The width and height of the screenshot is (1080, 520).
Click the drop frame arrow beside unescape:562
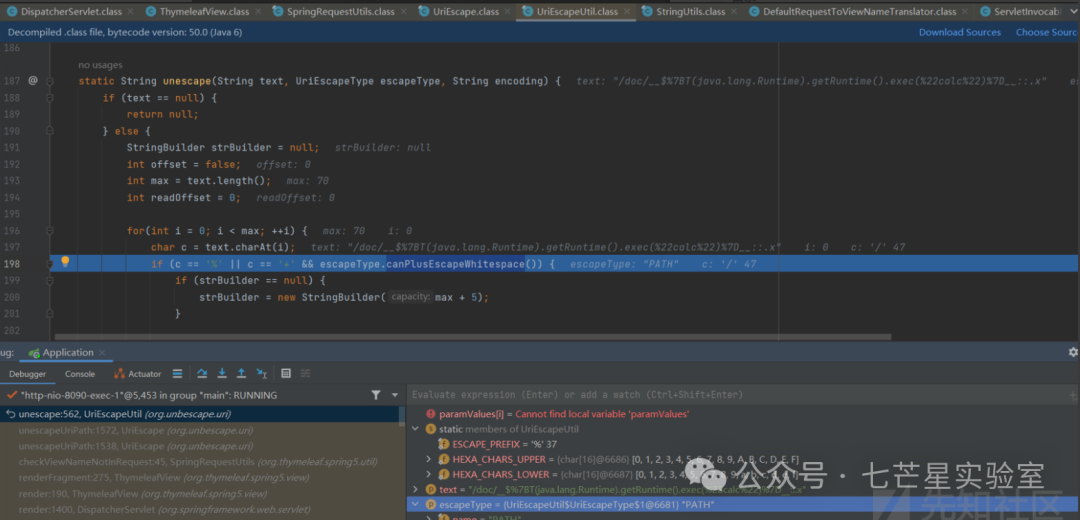tap(10, 414)
